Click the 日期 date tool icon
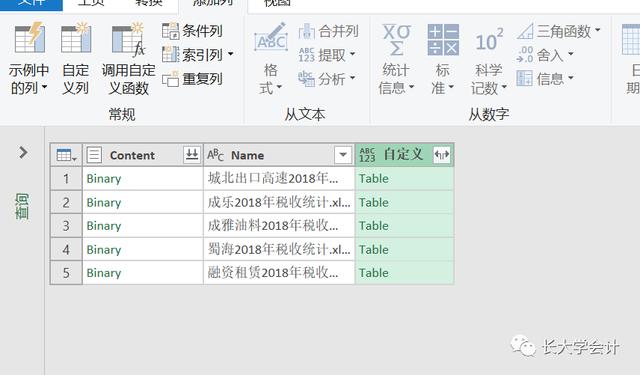This screenshot has width=640, height=375. pos(631,40)
